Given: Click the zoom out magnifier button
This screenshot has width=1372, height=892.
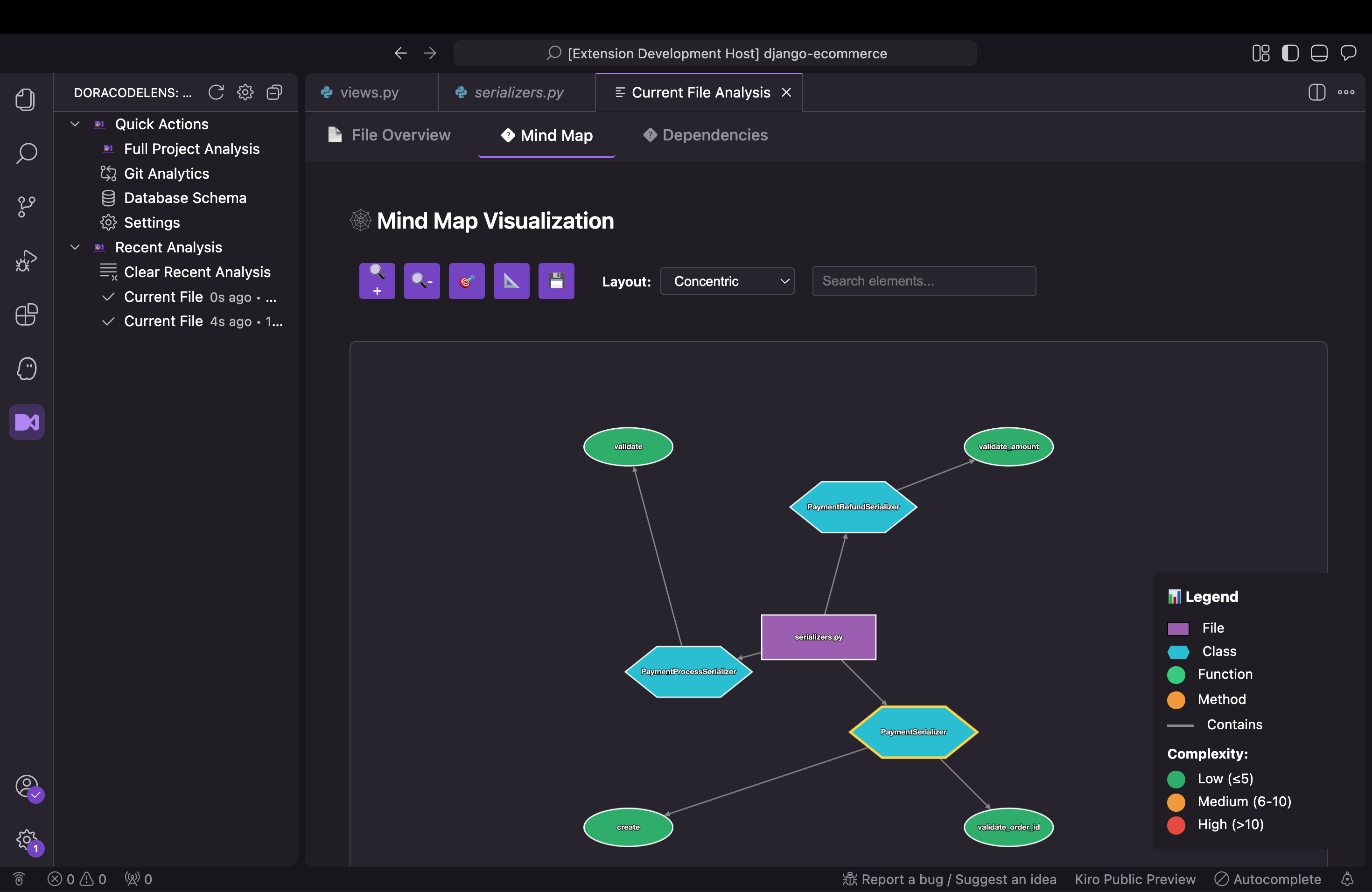Looking at the screenshot, I should click(x=422, y=281).
